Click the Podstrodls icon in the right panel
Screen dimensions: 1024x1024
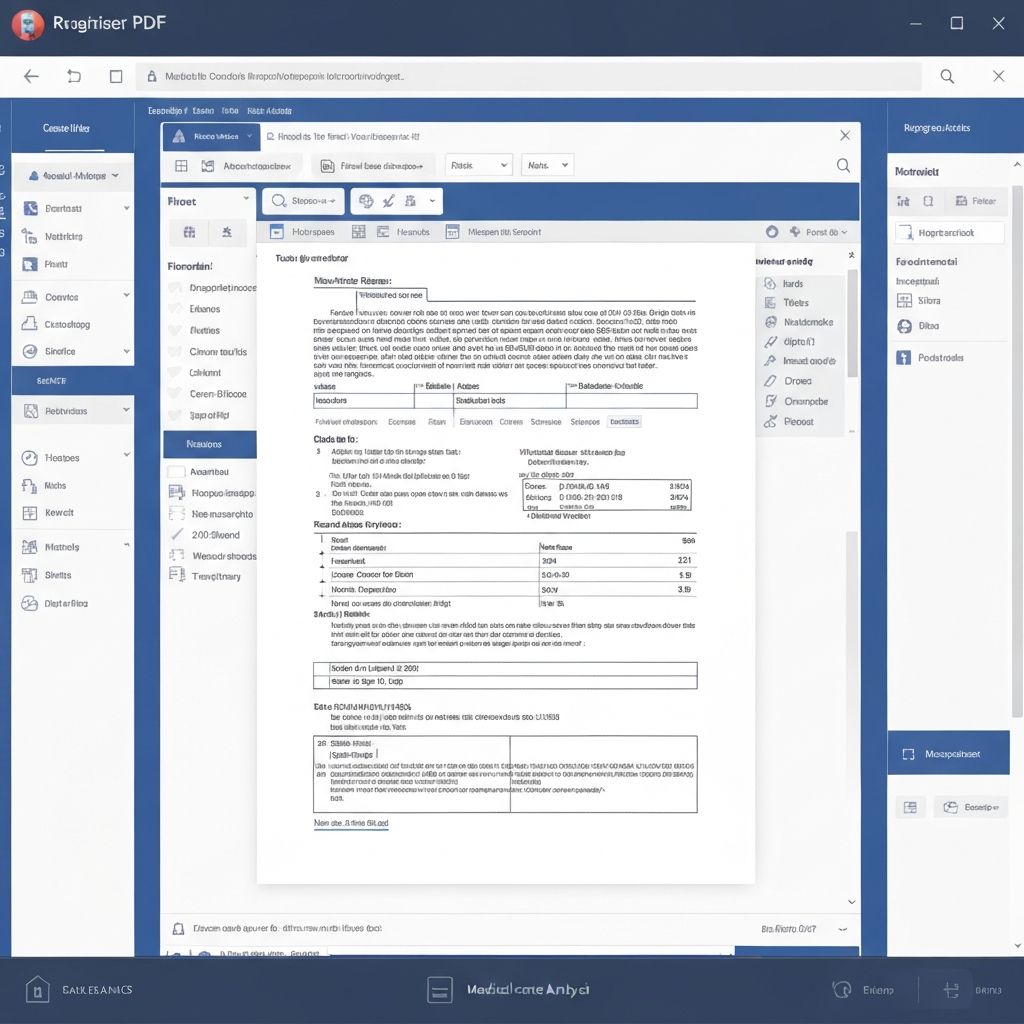pos(905,357)
